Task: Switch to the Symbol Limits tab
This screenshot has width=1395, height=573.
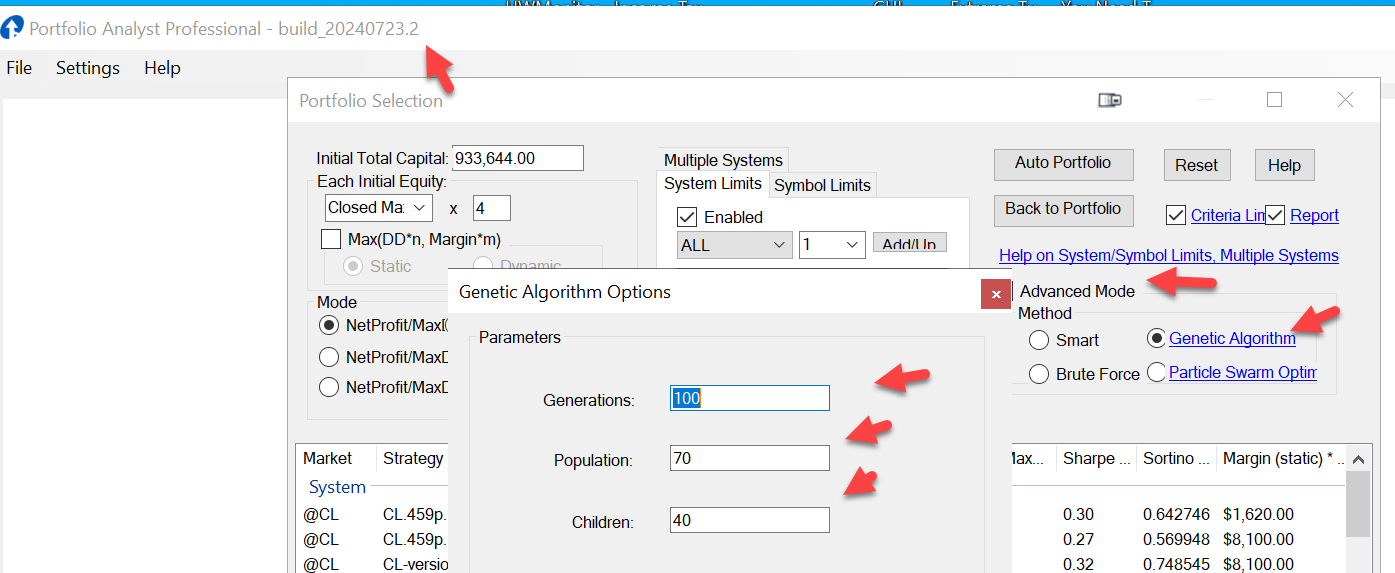Action: 822,185
